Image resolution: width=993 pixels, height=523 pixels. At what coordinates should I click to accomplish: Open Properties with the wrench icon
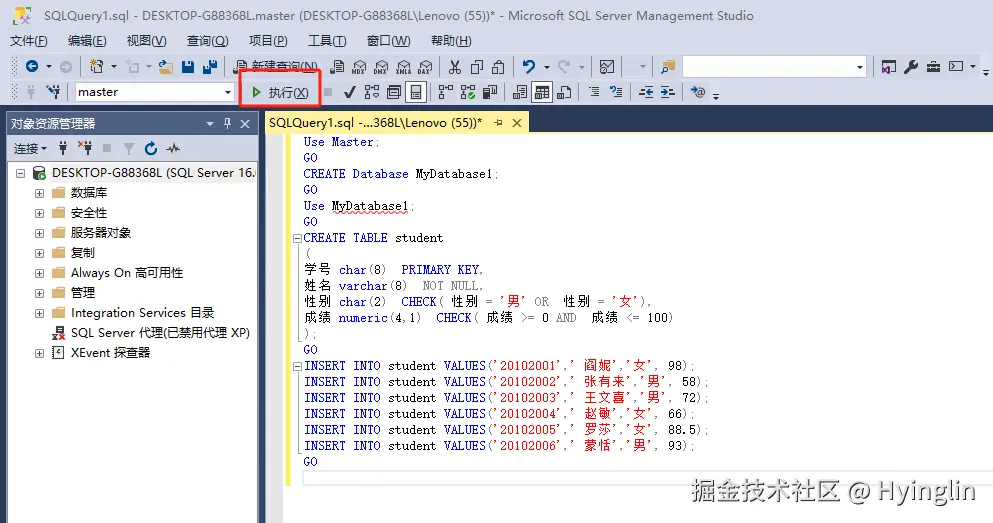point(911,66)
